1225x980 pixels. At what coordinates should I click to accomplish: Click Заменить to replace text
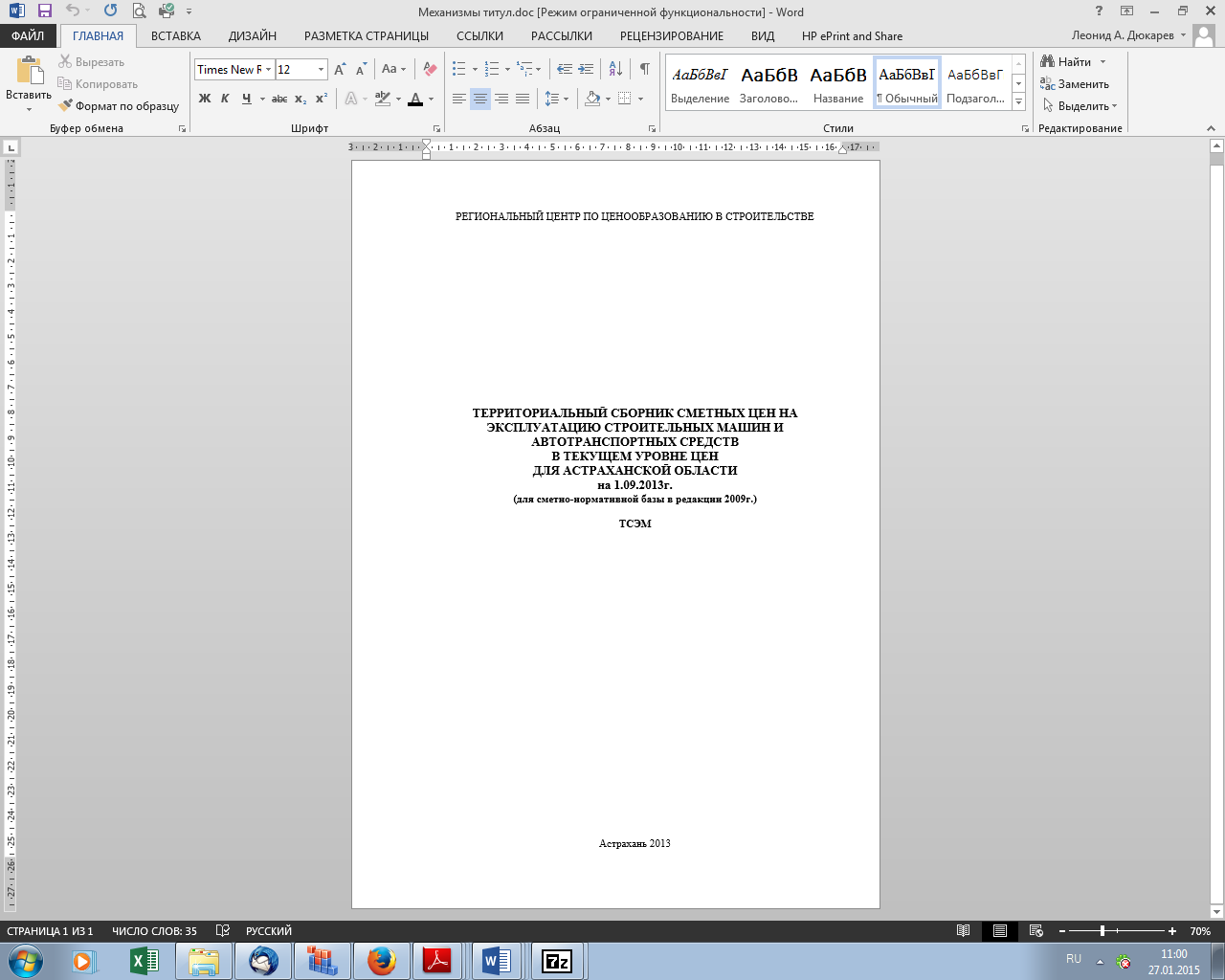coord(1075,84)
